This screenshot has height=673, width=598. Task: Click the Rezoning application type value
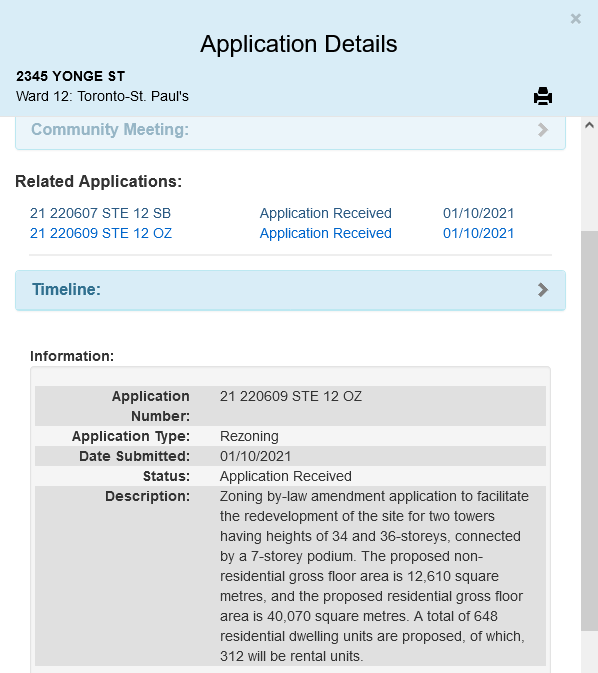tap(249, 437)
